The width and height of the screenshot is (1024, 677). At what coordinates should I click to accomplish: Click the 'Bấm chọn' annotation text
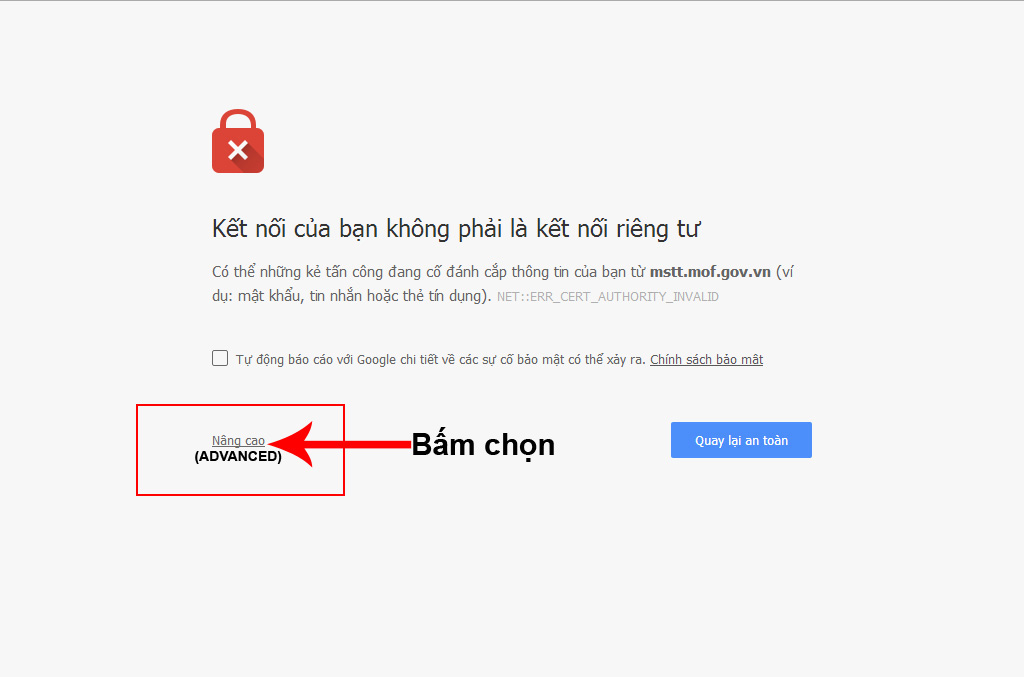(x=483, y=445)
